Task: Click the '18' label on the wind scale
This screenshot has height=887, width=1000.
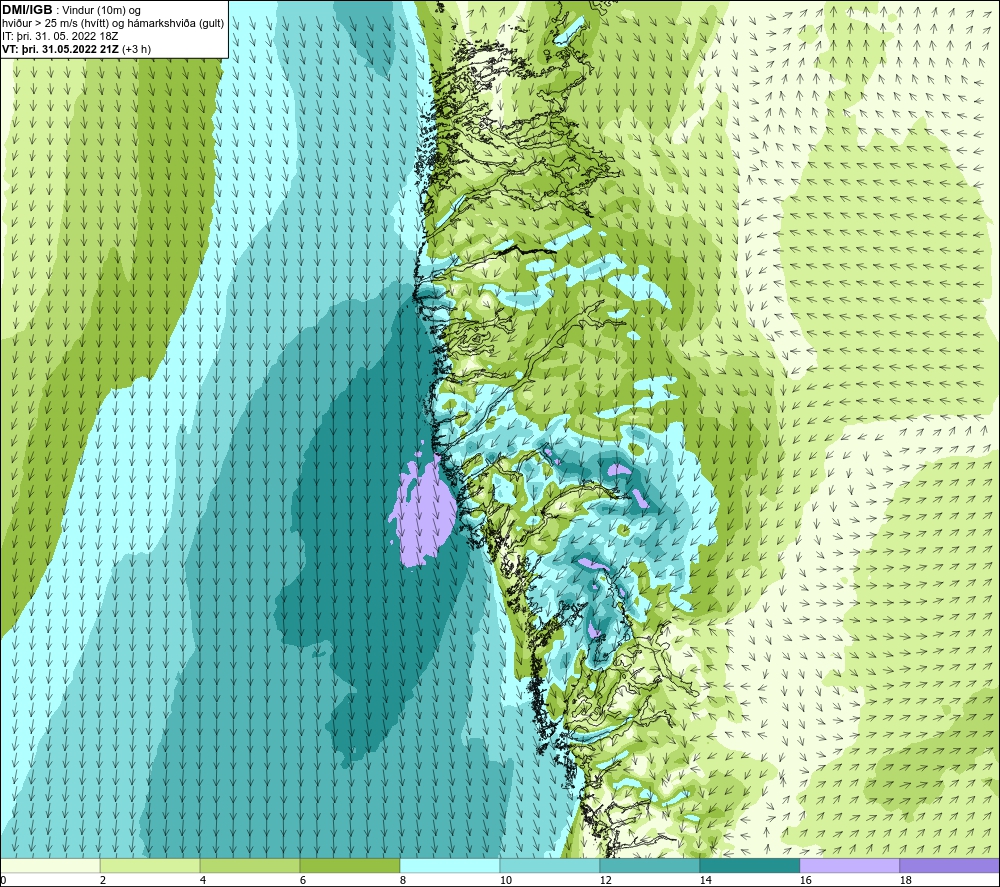Action: pos(905,880)
